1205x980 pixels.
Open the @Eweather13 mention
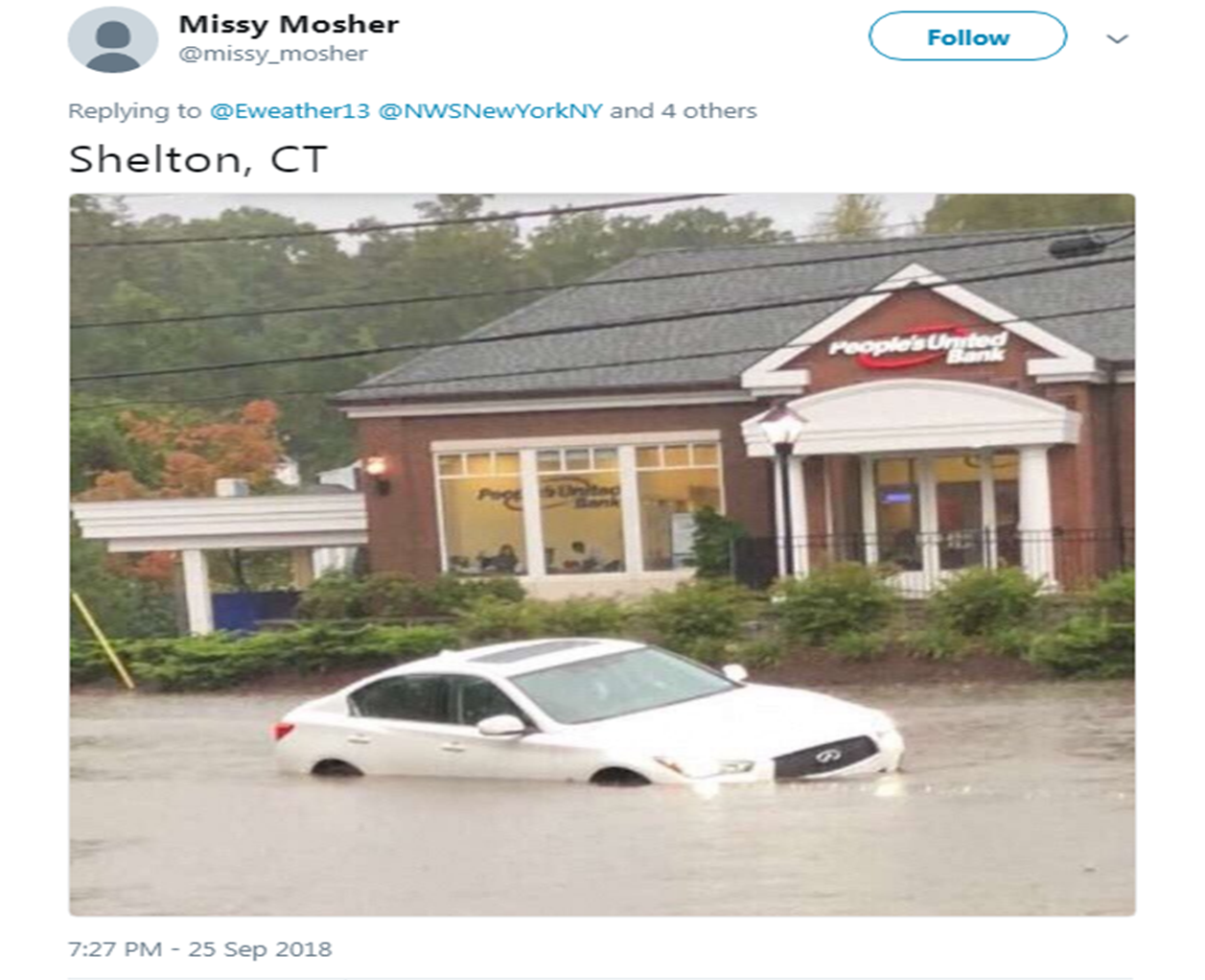(x=290, y=111)
